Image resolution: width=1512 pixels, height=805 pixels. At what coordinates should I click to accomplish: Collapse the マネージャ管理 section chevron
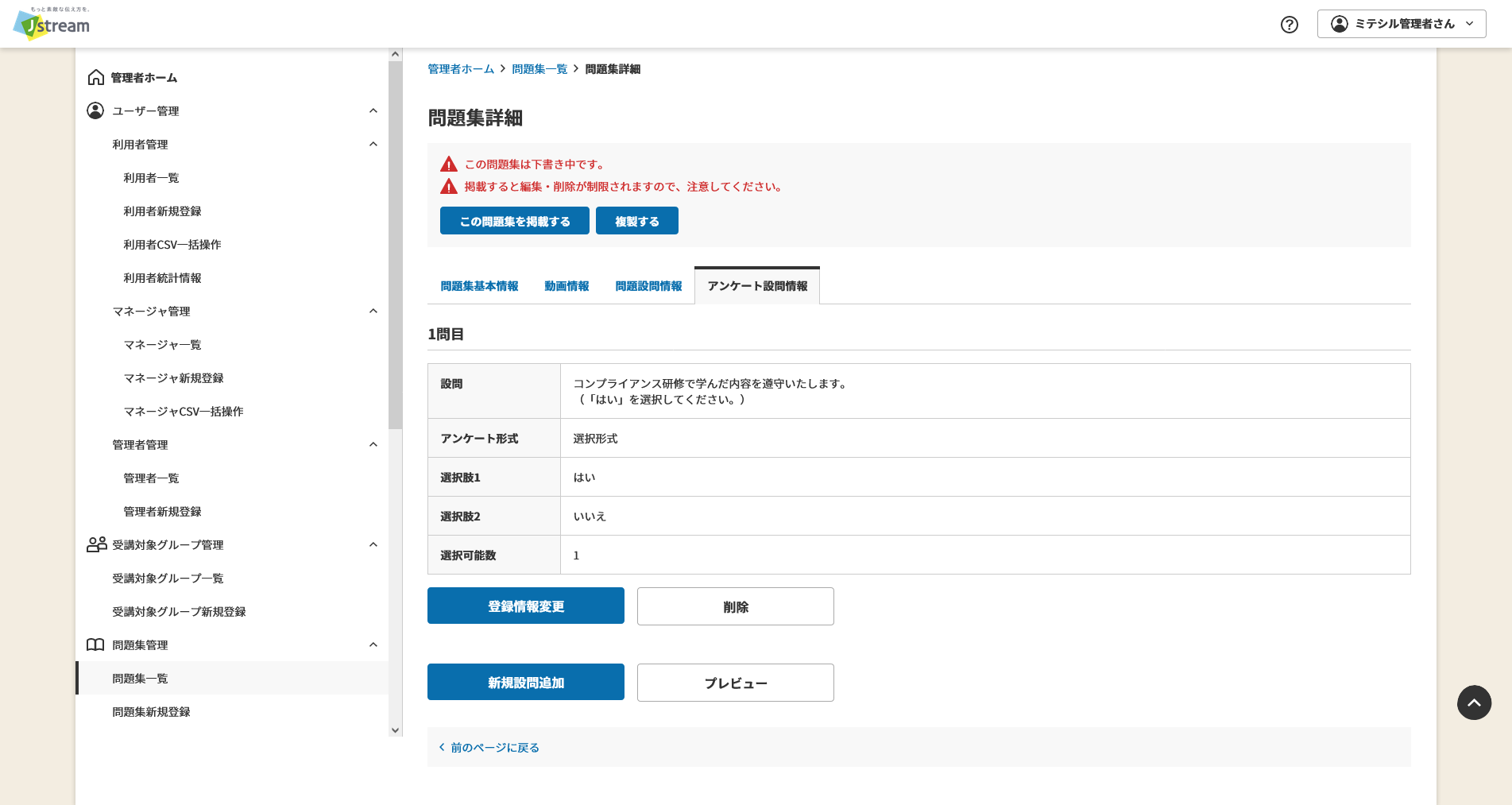pos(373,311)
